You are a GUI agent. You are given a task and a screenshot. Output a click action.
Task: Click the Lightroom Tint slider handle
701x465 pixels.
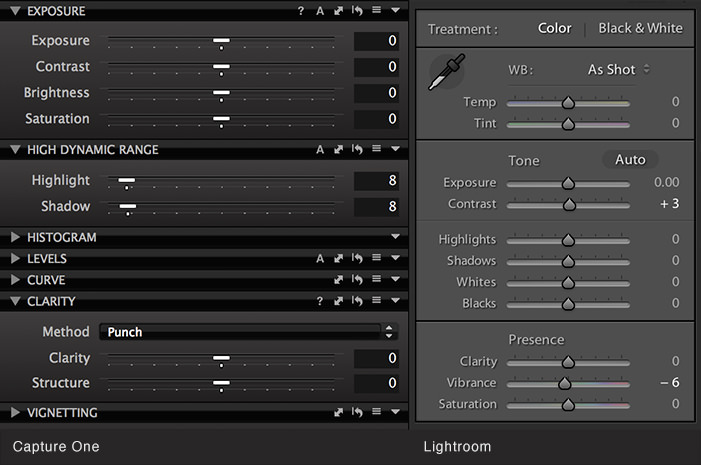568,124
